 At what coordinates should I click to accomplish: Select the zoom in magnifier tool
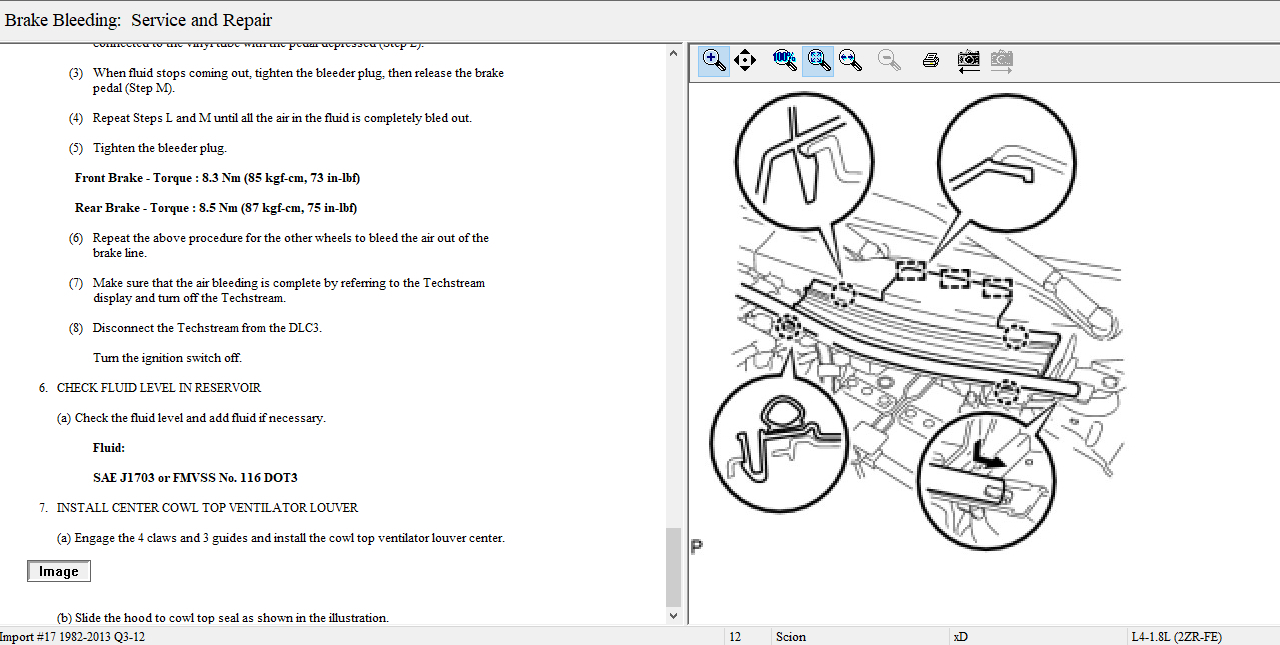(713, 60)
